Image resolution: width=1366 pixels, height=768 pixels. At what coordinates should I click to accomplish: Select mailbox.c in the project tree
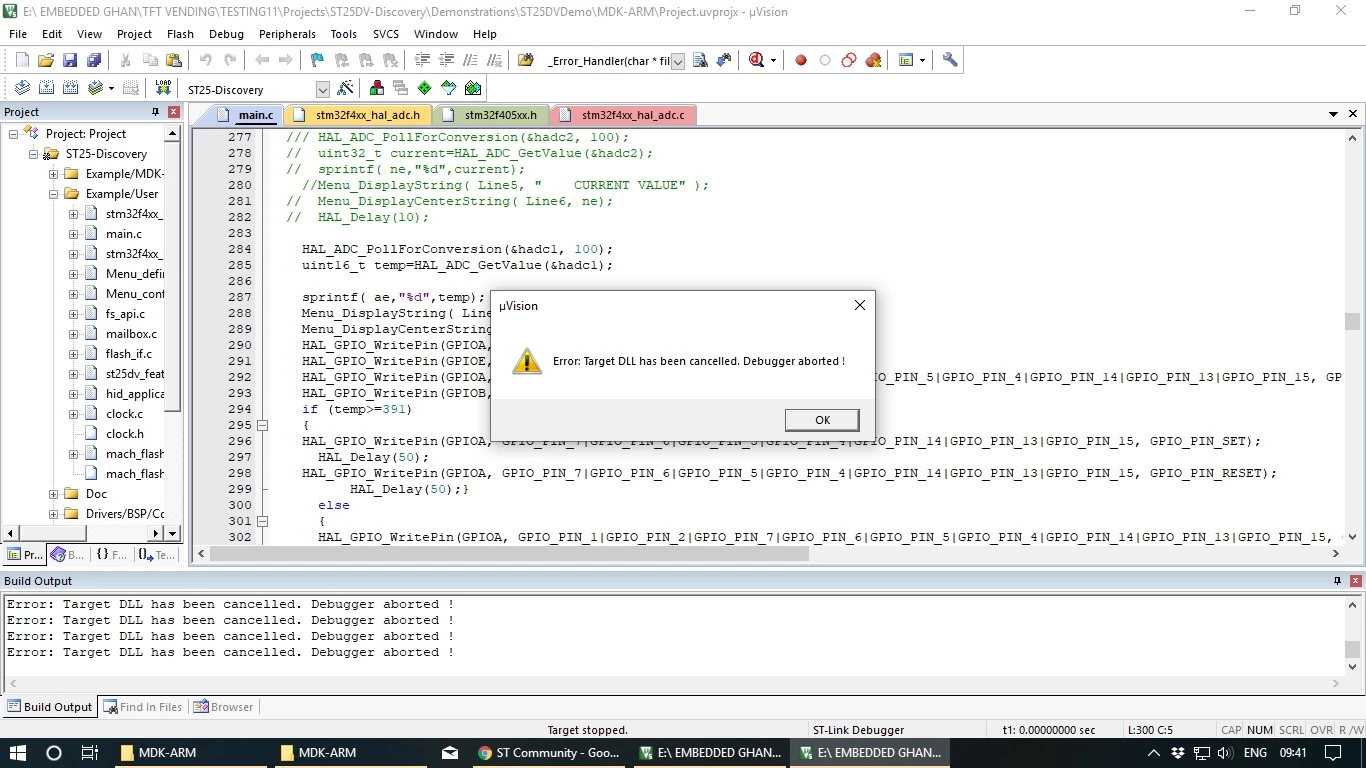pos(131,334)
